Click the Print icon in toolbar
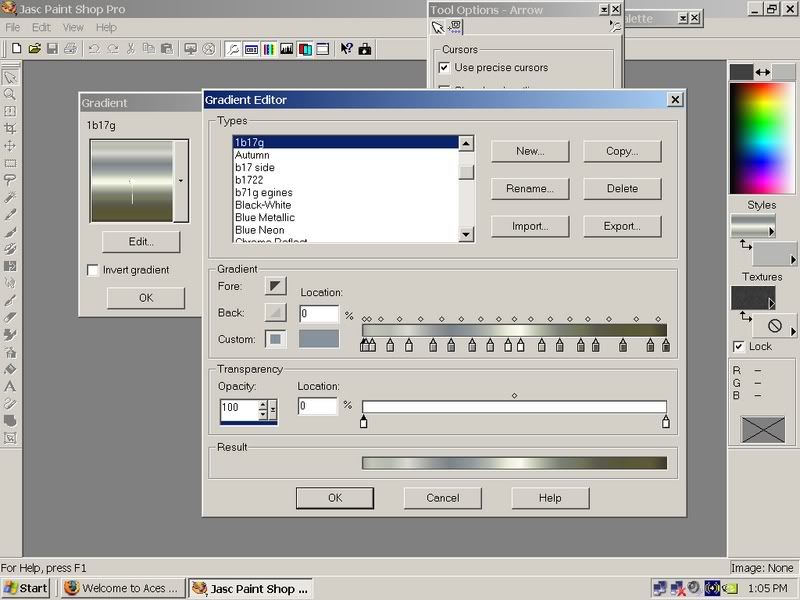 [x=70, y=48]
